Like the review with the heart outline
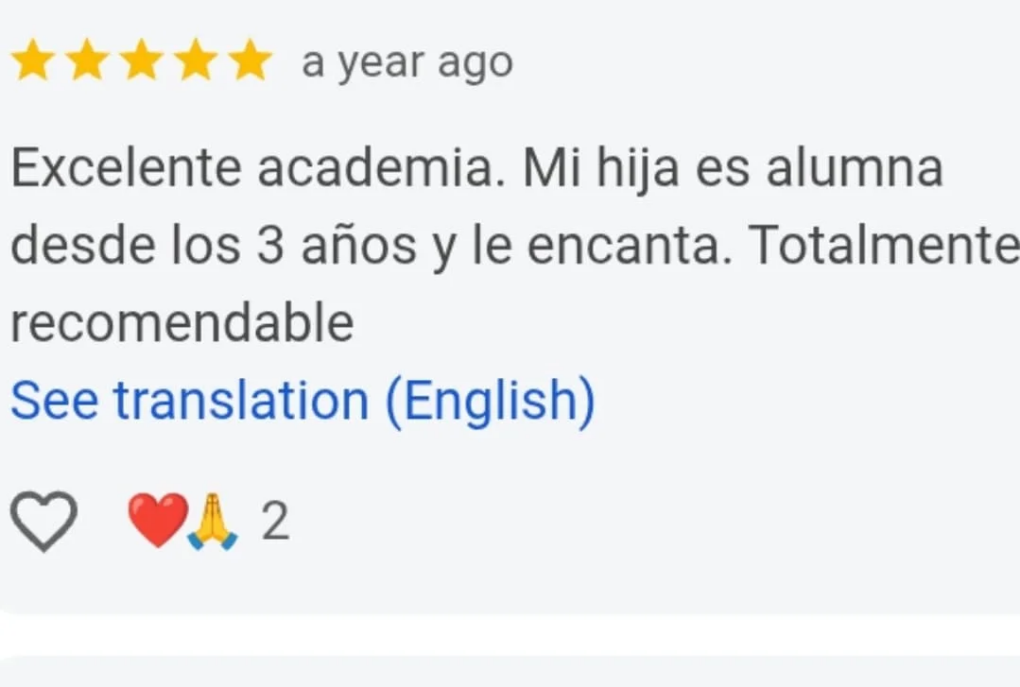 (x=44, y=522)
